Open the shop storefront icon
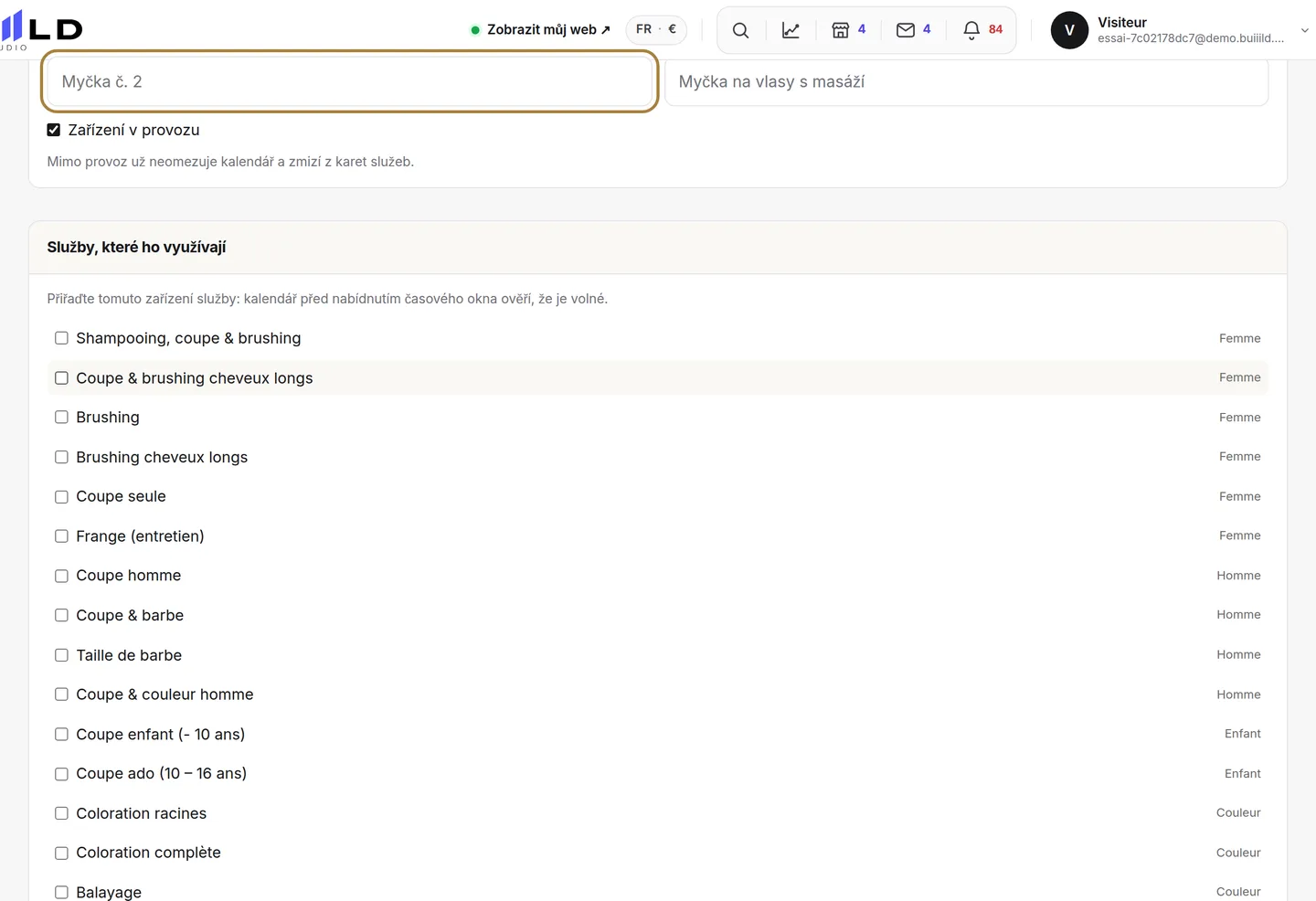1316x901 pixels. [x=840, y=30]
